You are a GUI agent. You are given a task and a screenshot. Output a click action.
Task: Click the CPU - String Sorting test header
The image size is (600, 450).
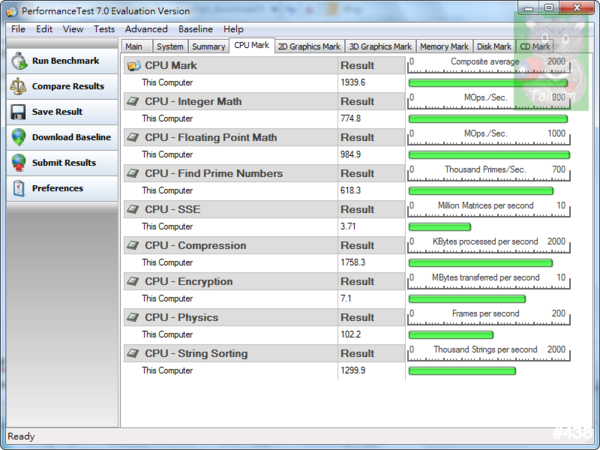(196, 353)
